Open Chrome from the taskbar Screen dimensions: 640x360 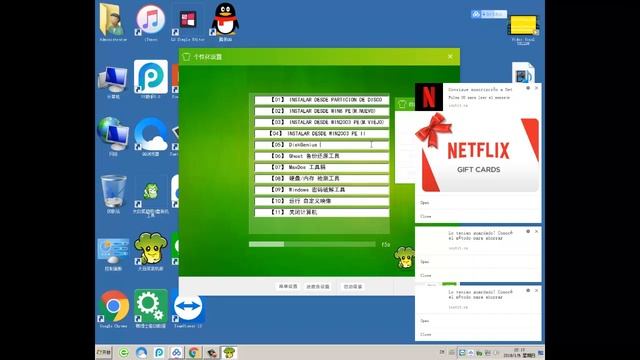(x=194, y=353)
